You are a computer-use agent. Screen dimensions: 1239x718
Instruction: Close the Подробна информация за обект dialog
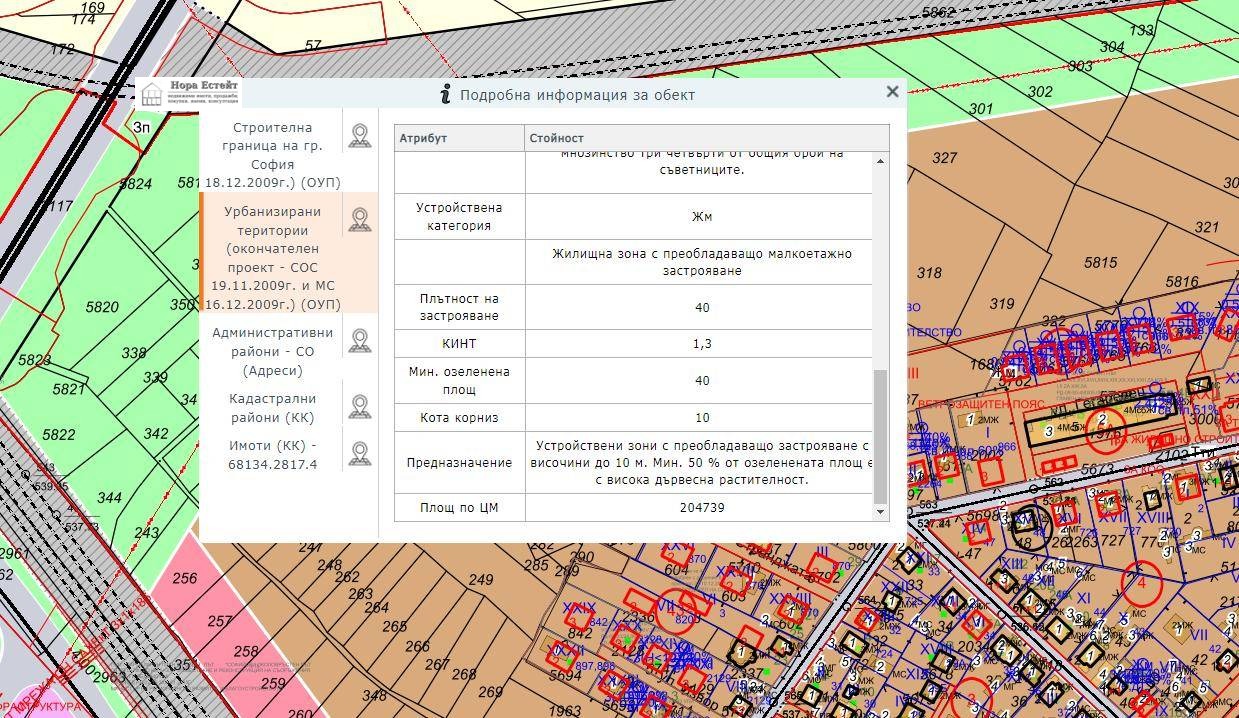click(892, 92)
